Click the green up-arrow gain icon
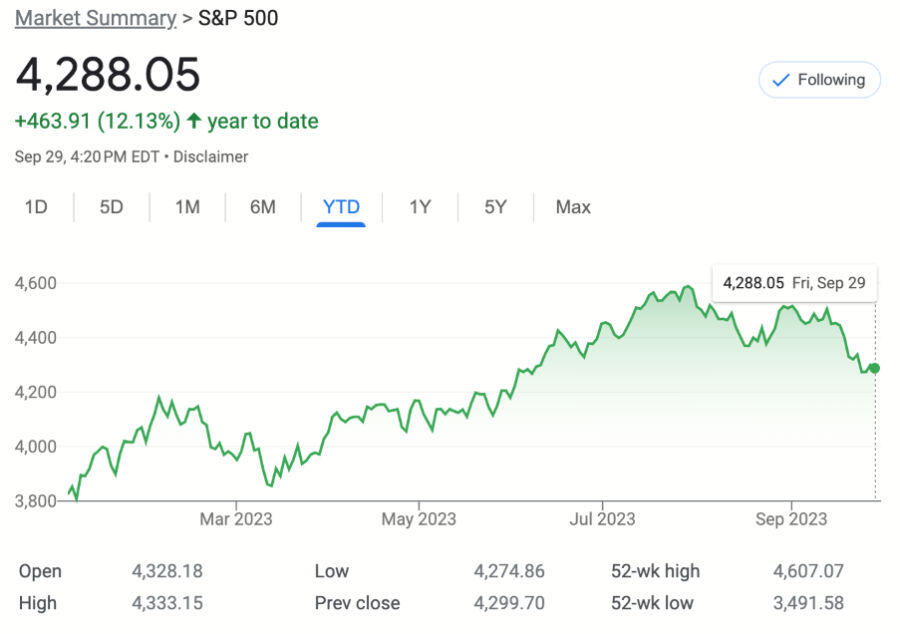This screenshot has width=900, height=634. 194,120
